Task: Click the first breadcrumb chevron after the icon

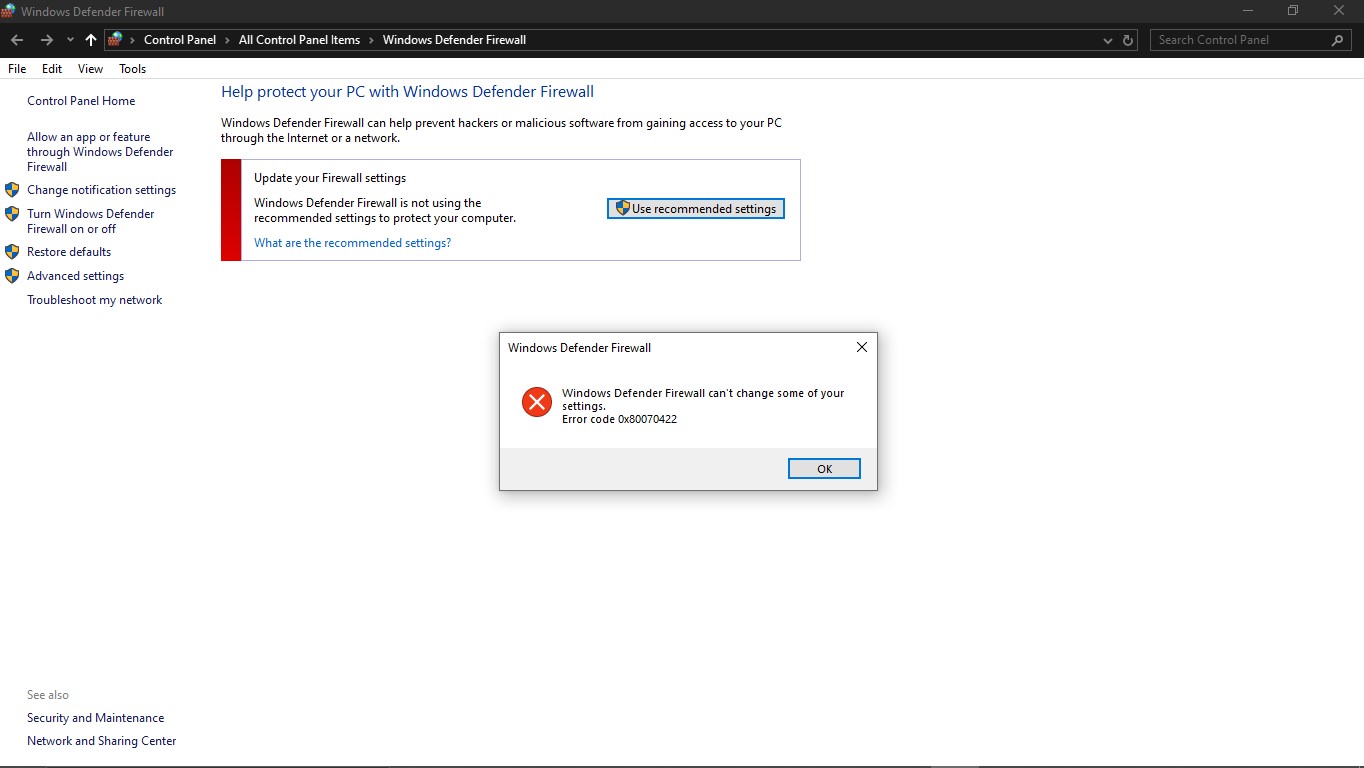Action: click(132, 40)
